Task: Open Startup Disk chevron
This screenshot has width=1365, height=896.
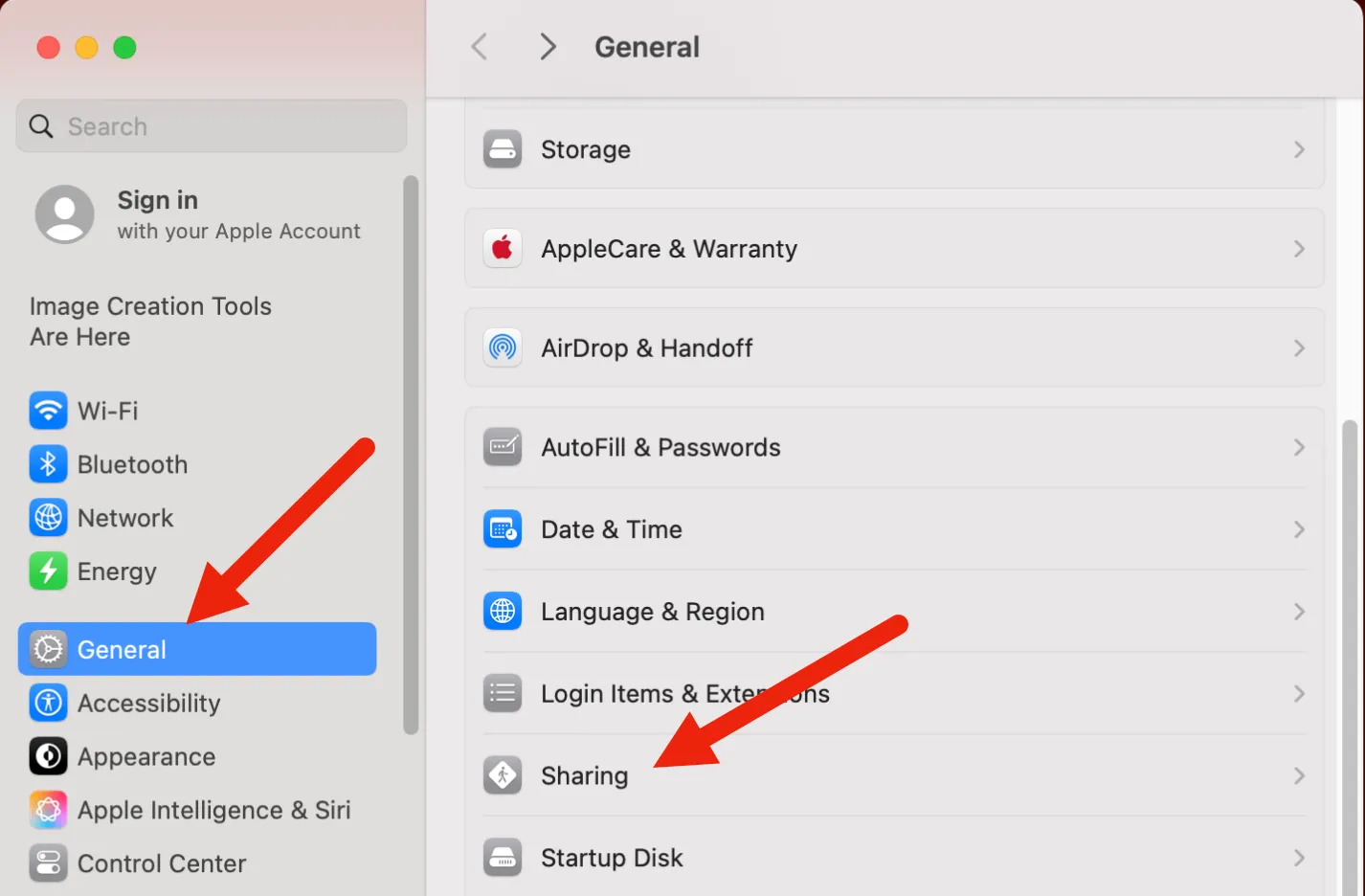Action: tap(1299, 858)
